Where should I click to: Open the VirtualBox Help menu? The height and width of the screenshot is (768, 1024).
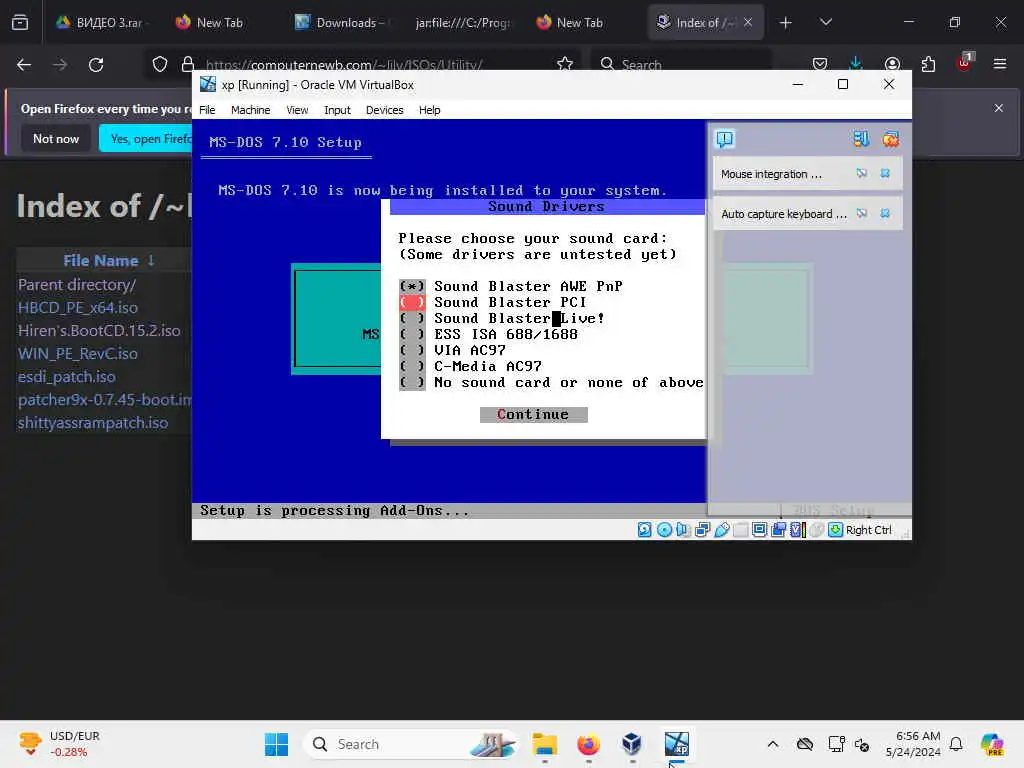click(429, 110)
